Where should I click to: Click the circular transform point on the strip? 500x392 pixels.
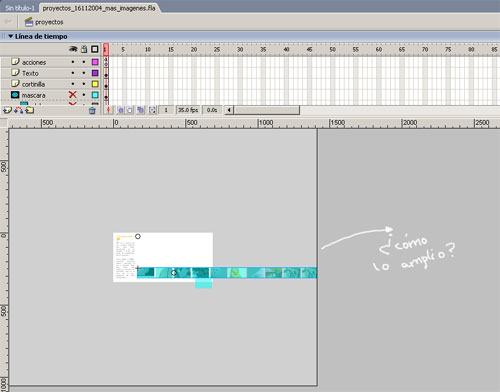tap(174, 273)
